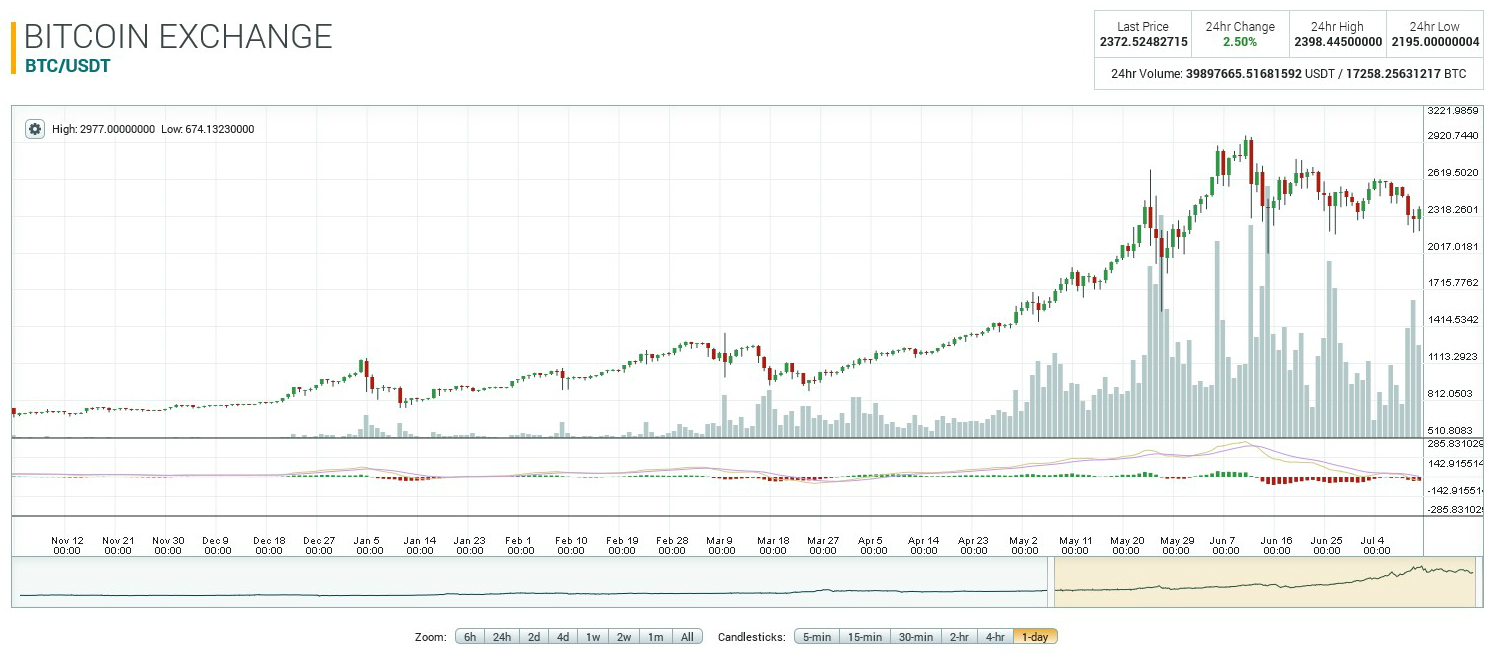
Task: Switch candlesticks to 4-hr
Action: (x=995, y=637)
